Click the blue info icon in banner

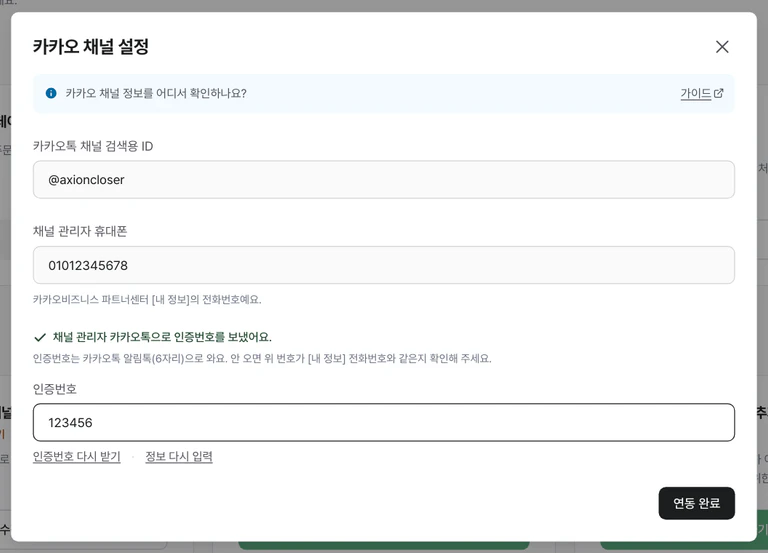point(51,93)
